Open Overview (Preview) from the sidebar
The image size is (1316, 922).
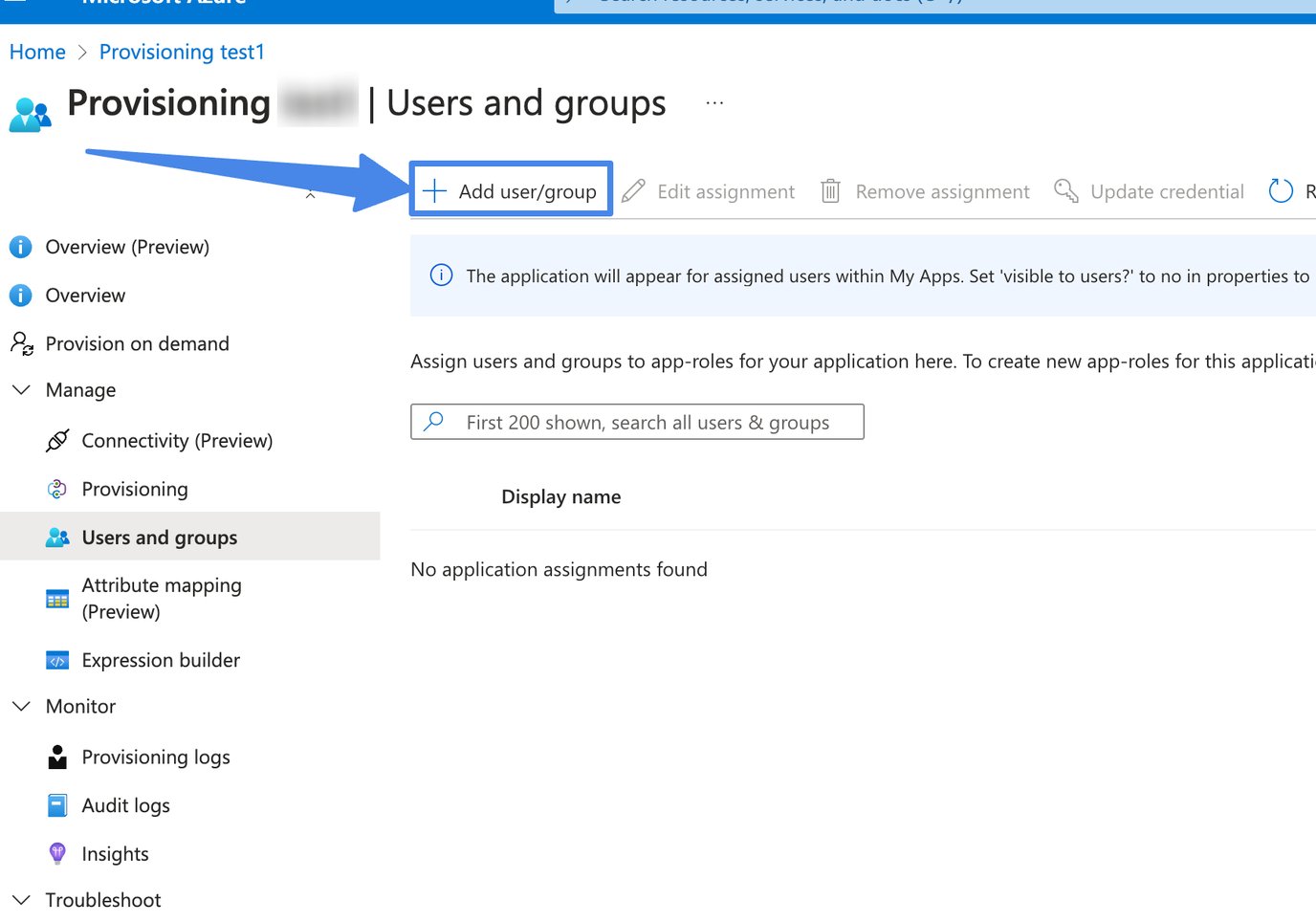[127, 247]
